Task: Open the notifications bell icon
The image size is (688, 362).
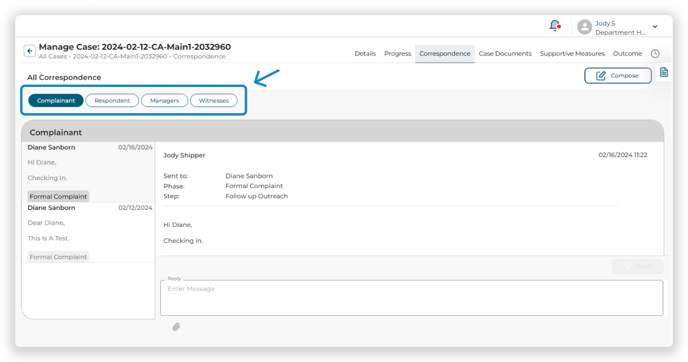Action: [x=555, y=25]
